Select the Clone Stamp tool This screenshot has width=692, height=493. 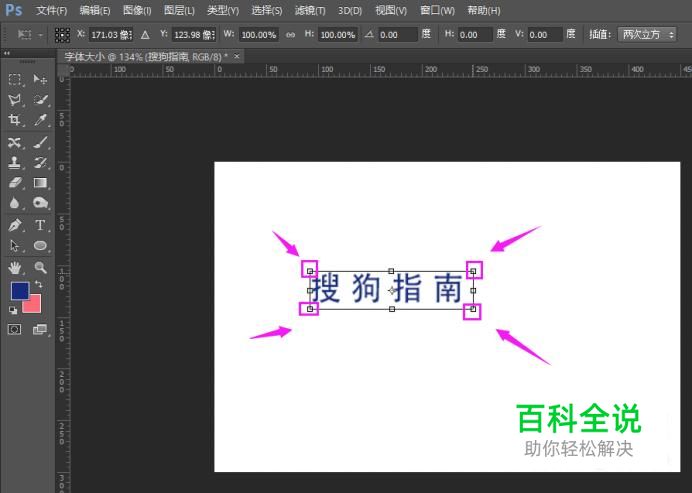15,162
